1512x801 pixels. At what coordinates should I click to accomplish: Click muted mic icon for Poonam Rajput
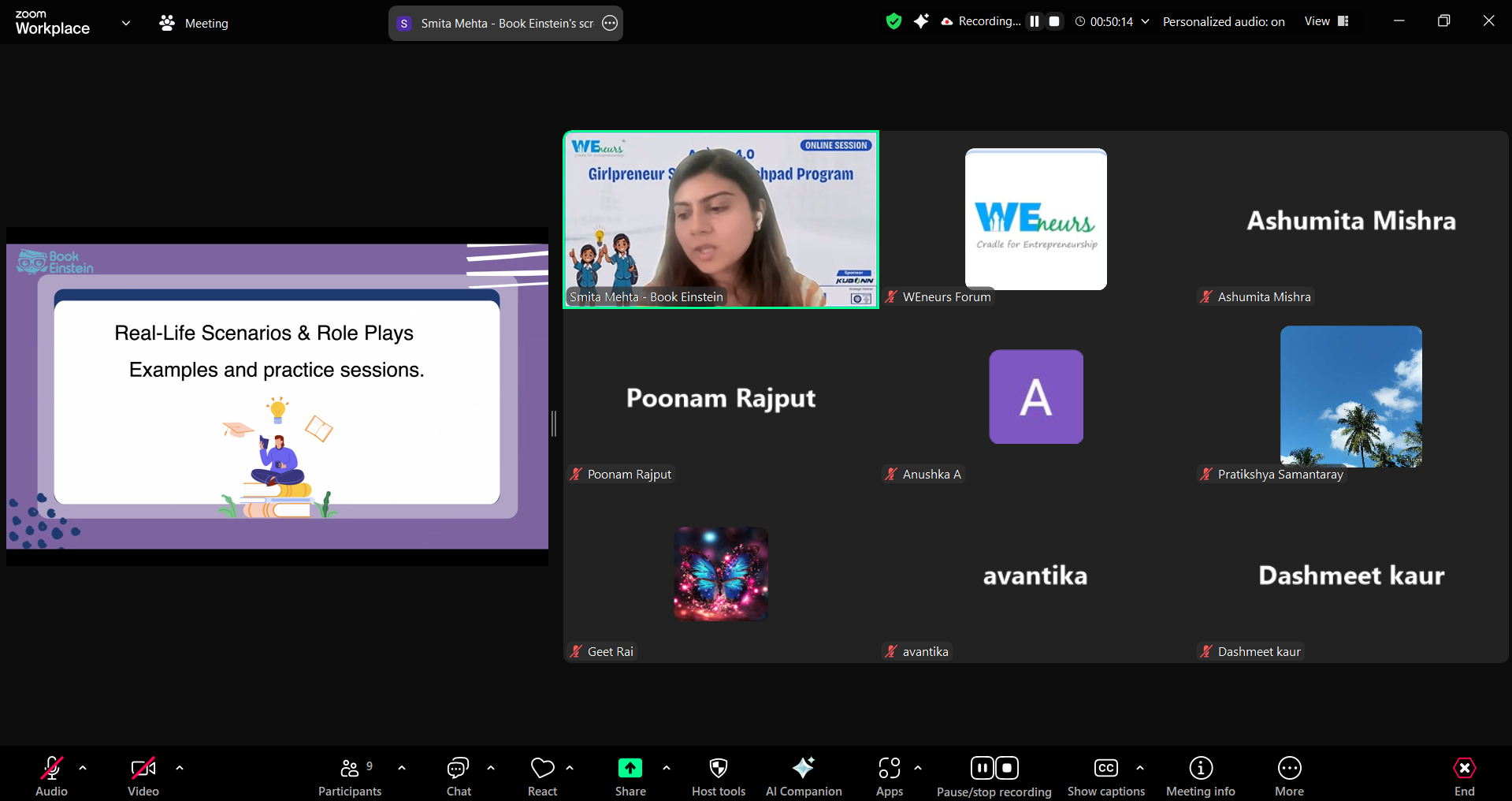[x=576, y=475]
